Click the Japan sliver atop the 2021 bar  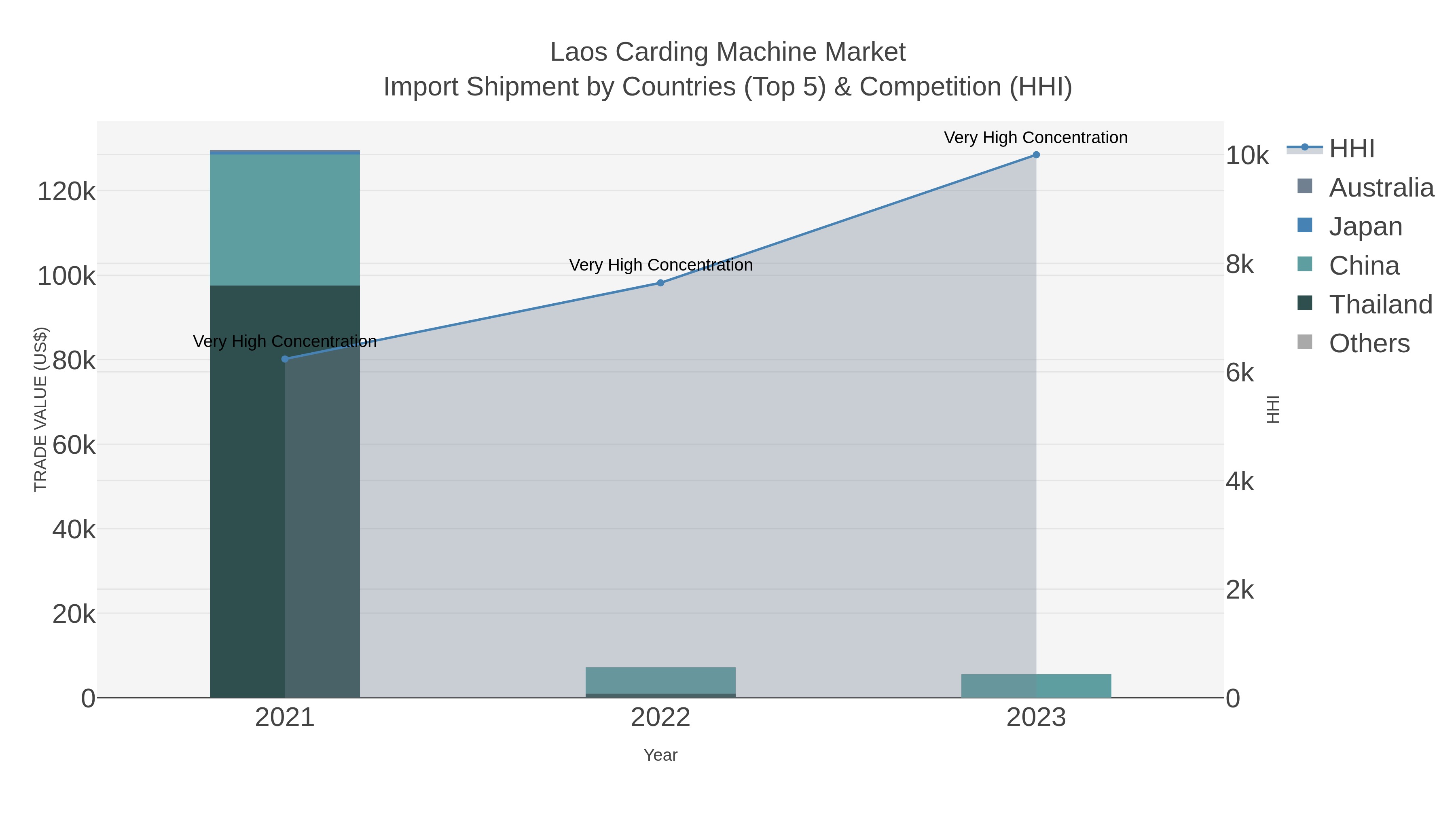(285, 152)
